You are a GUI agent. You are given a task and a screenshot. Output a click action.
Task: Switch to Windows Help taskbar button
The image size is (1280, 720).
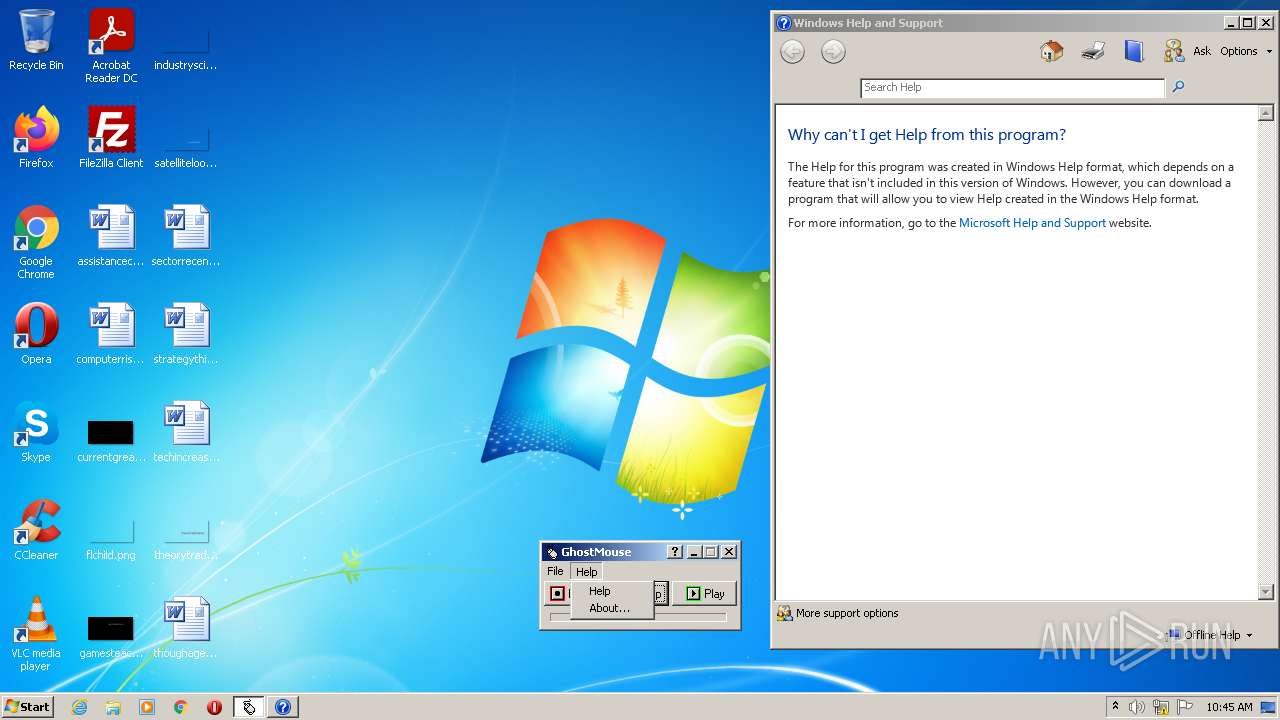coord(283,707)
